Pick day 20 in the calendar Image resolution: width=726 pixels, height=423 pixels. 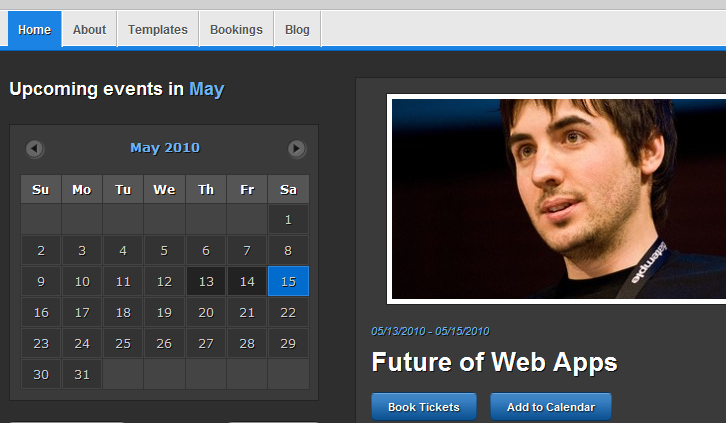[206, 312]
